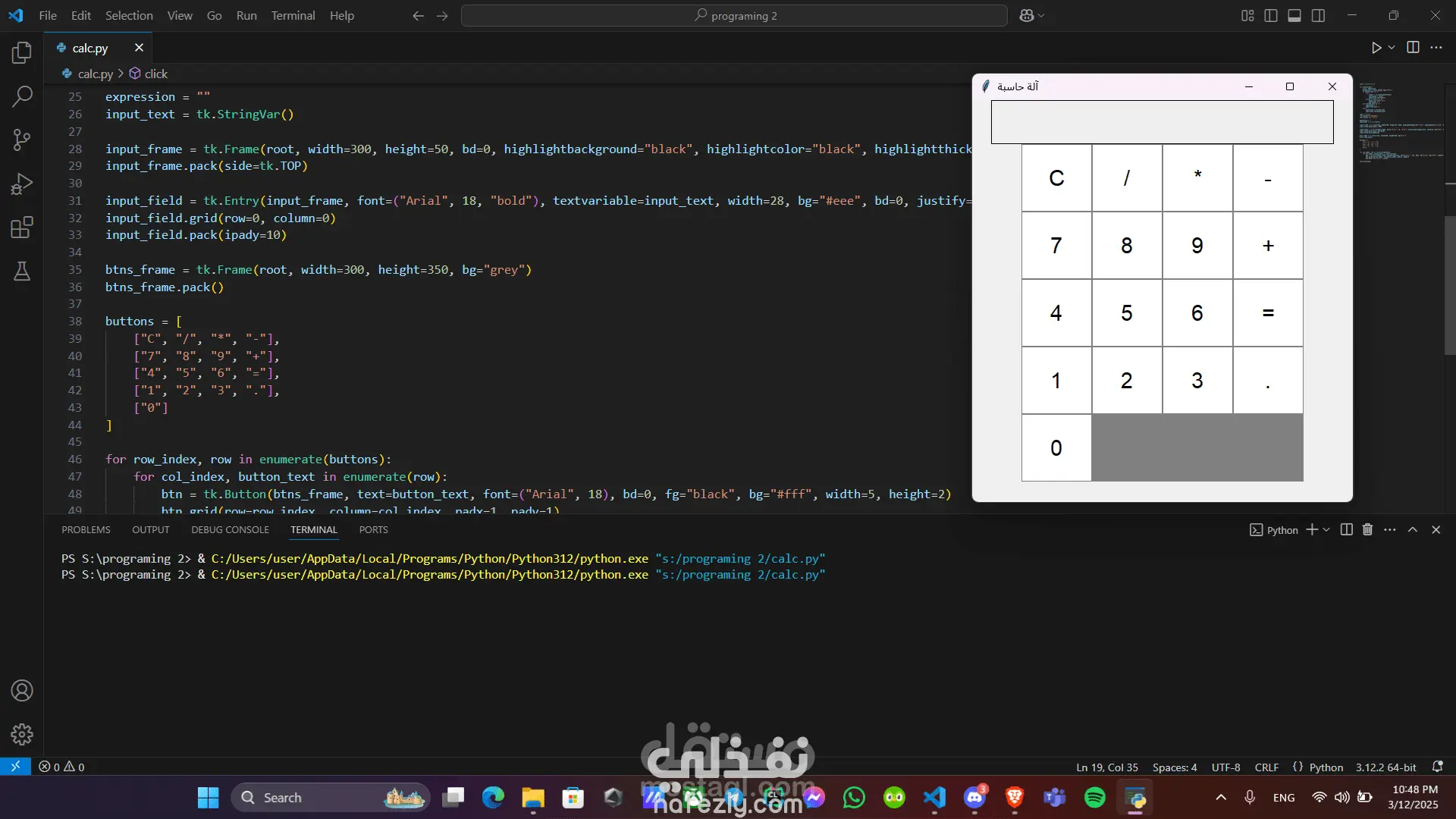Kill the terminal with the trash icon
Screen dimensions: 1456x819
click(1367, 529)
